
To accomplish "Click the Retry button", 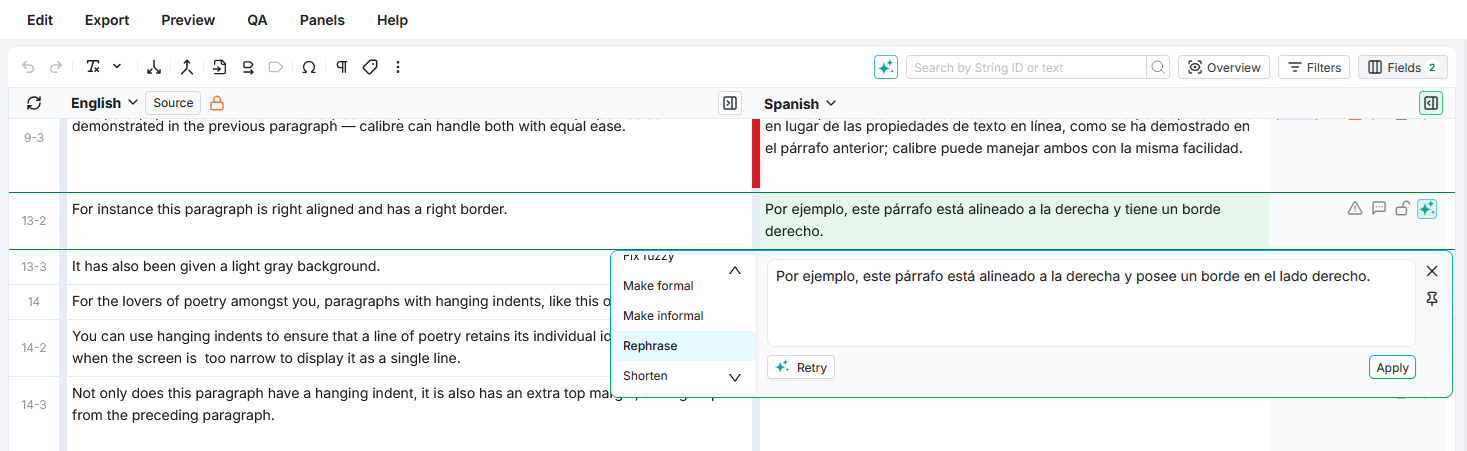I will pyautogui.click(x=801, y=368).
